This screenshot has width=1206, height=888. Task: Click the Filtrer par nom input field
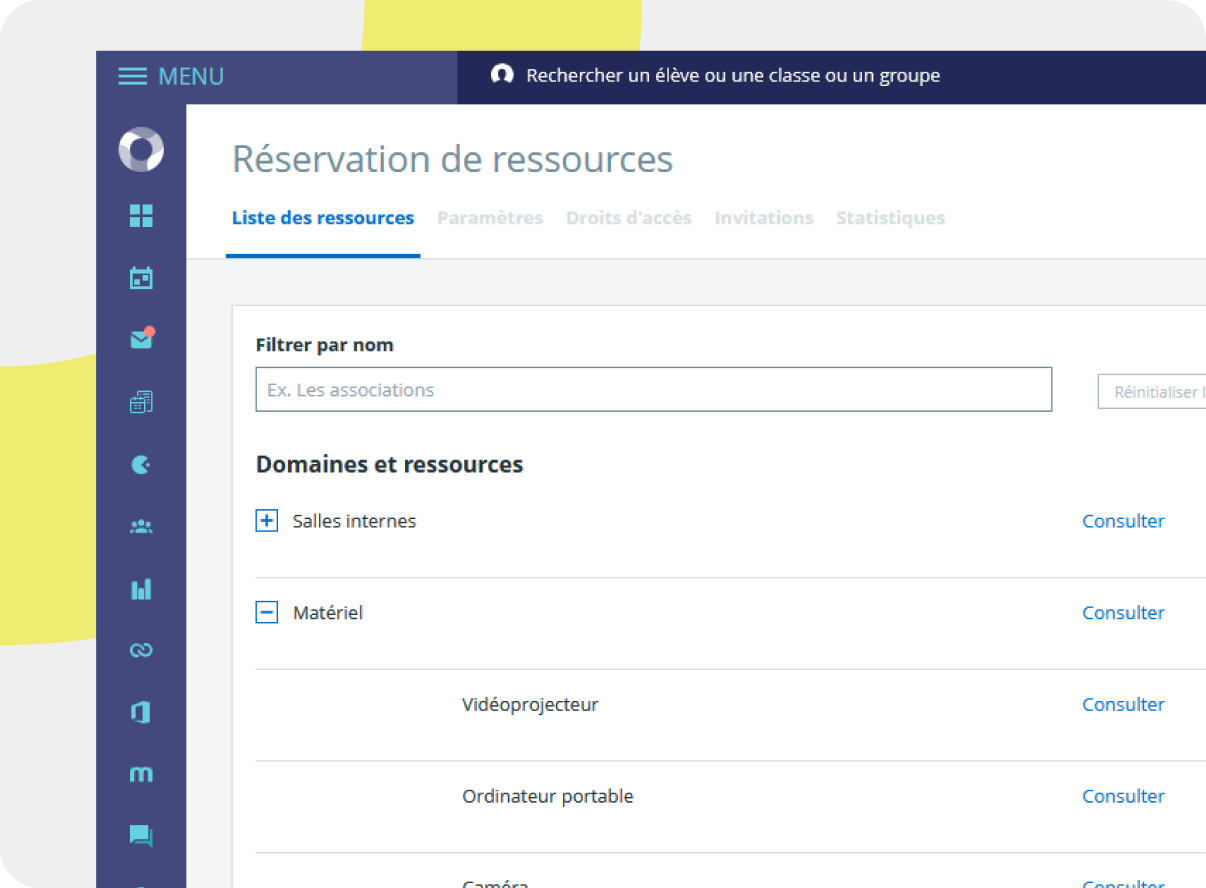[653, 390]
